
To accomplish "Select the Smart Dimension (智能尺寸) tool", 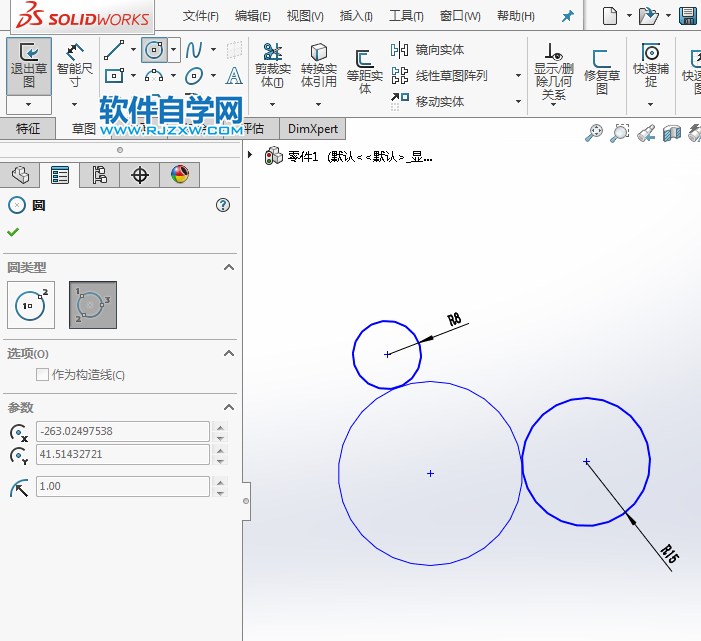I will pyautogui.click(x=75, y=65).
